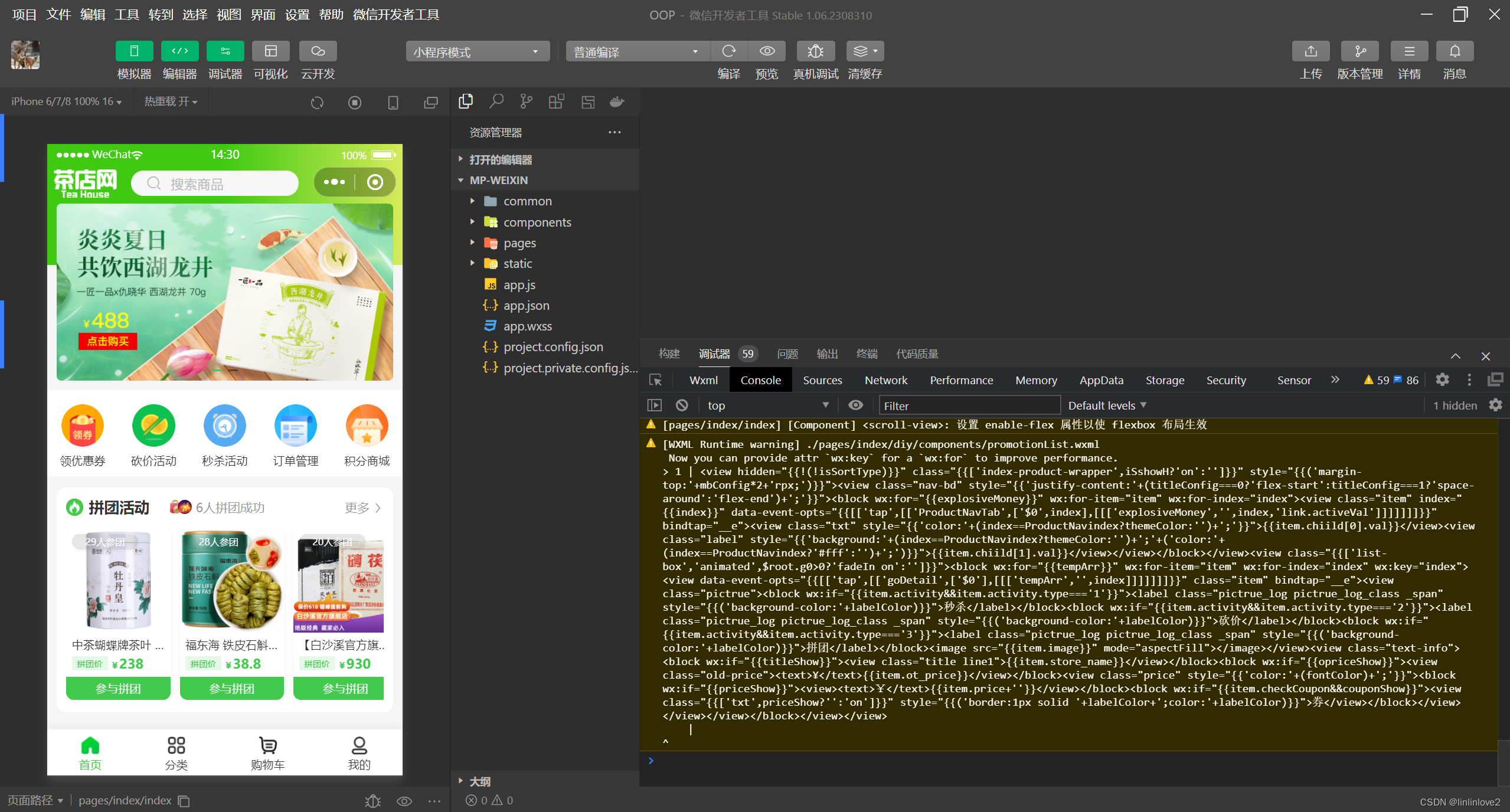This screenshot has height=812, width=1510.
Task: Open the Default levels dropdown
Action: (x=1107, y=405)
